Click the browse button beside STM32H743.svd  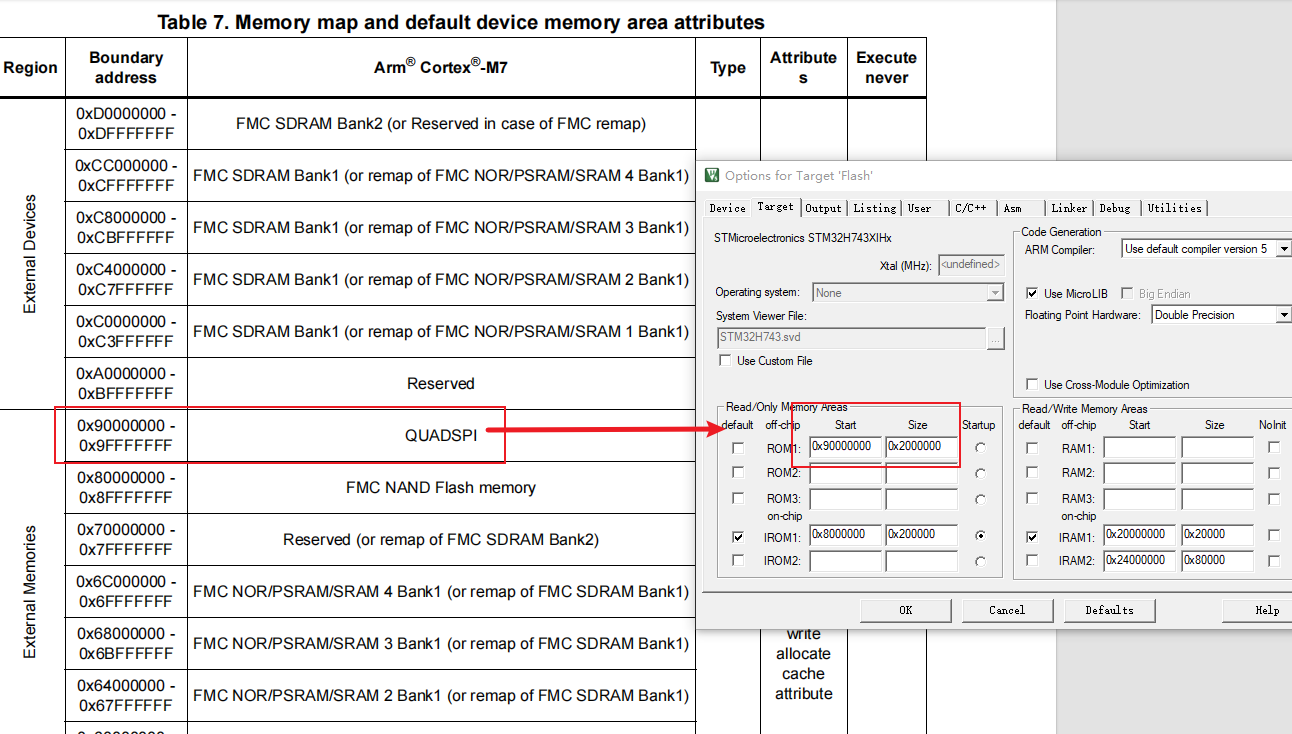click(x=995, y=339)
